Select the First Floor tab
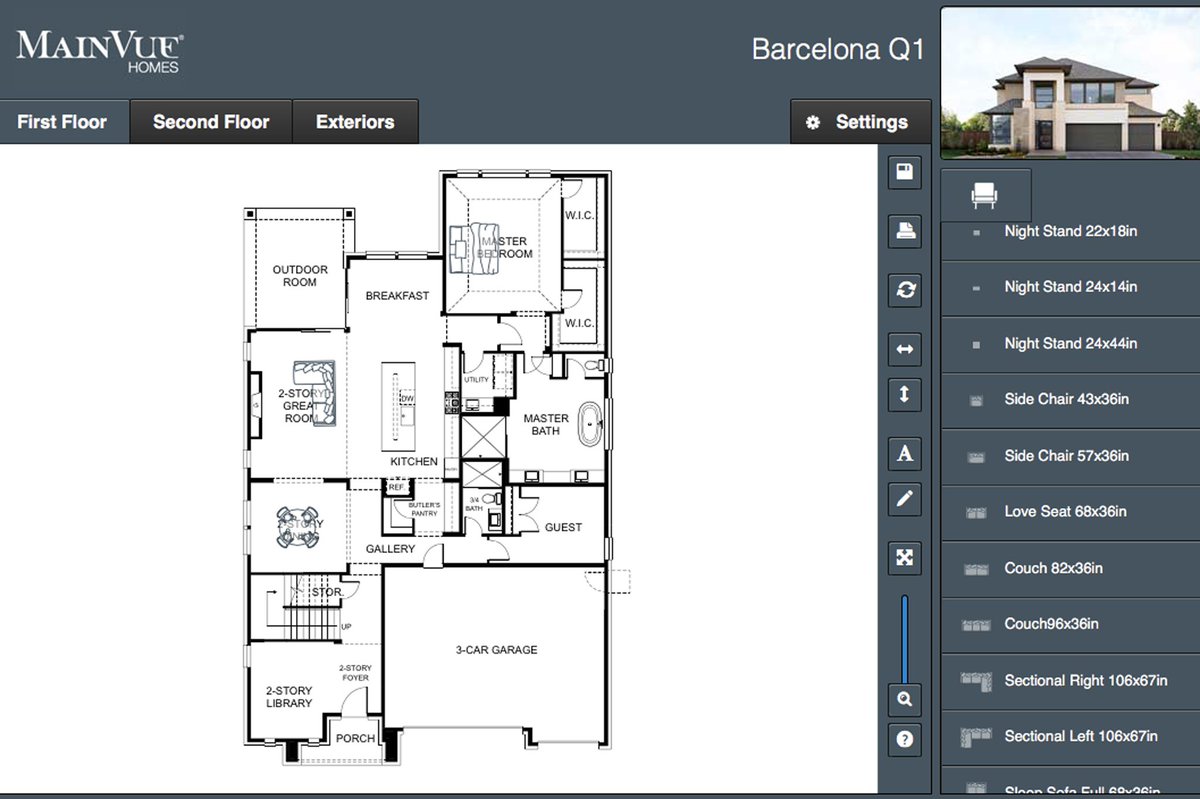 pos(61,121)
